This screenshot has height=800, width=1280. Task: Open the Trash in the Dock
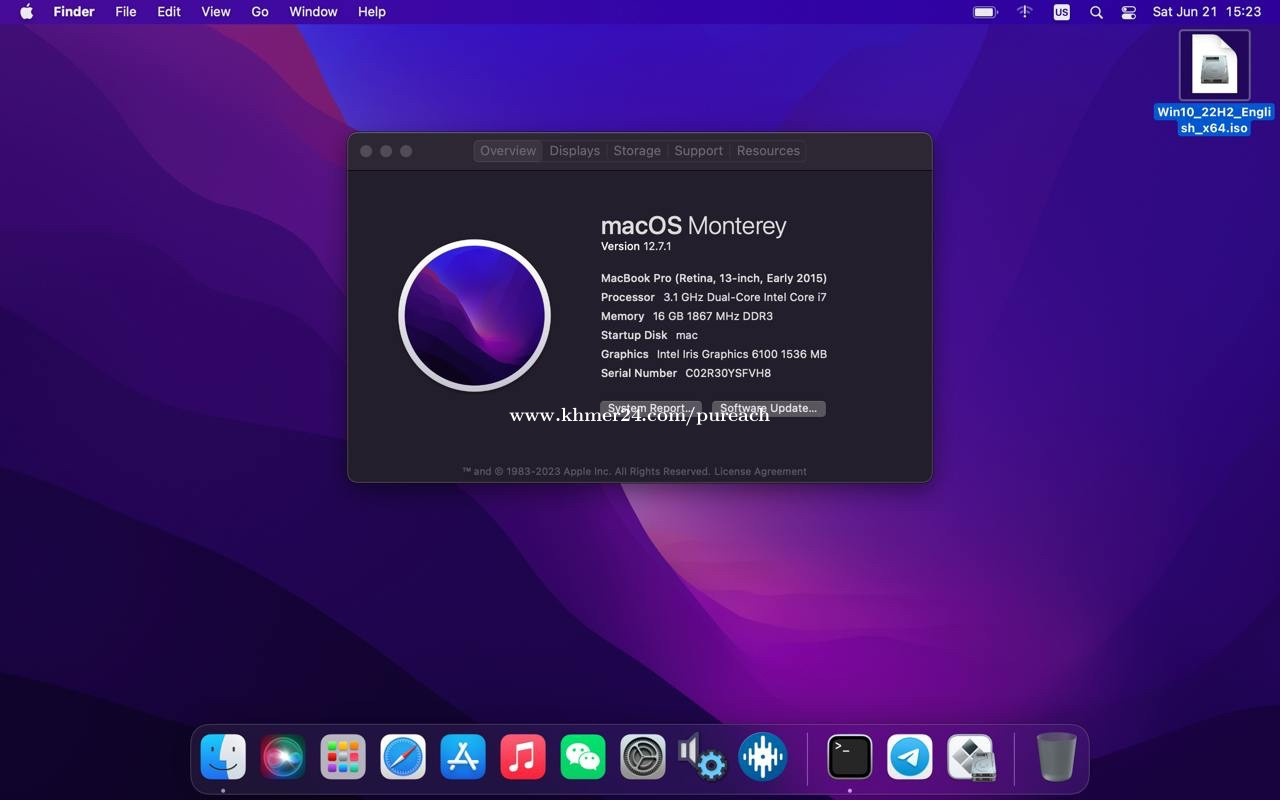tap(1056, 757)
